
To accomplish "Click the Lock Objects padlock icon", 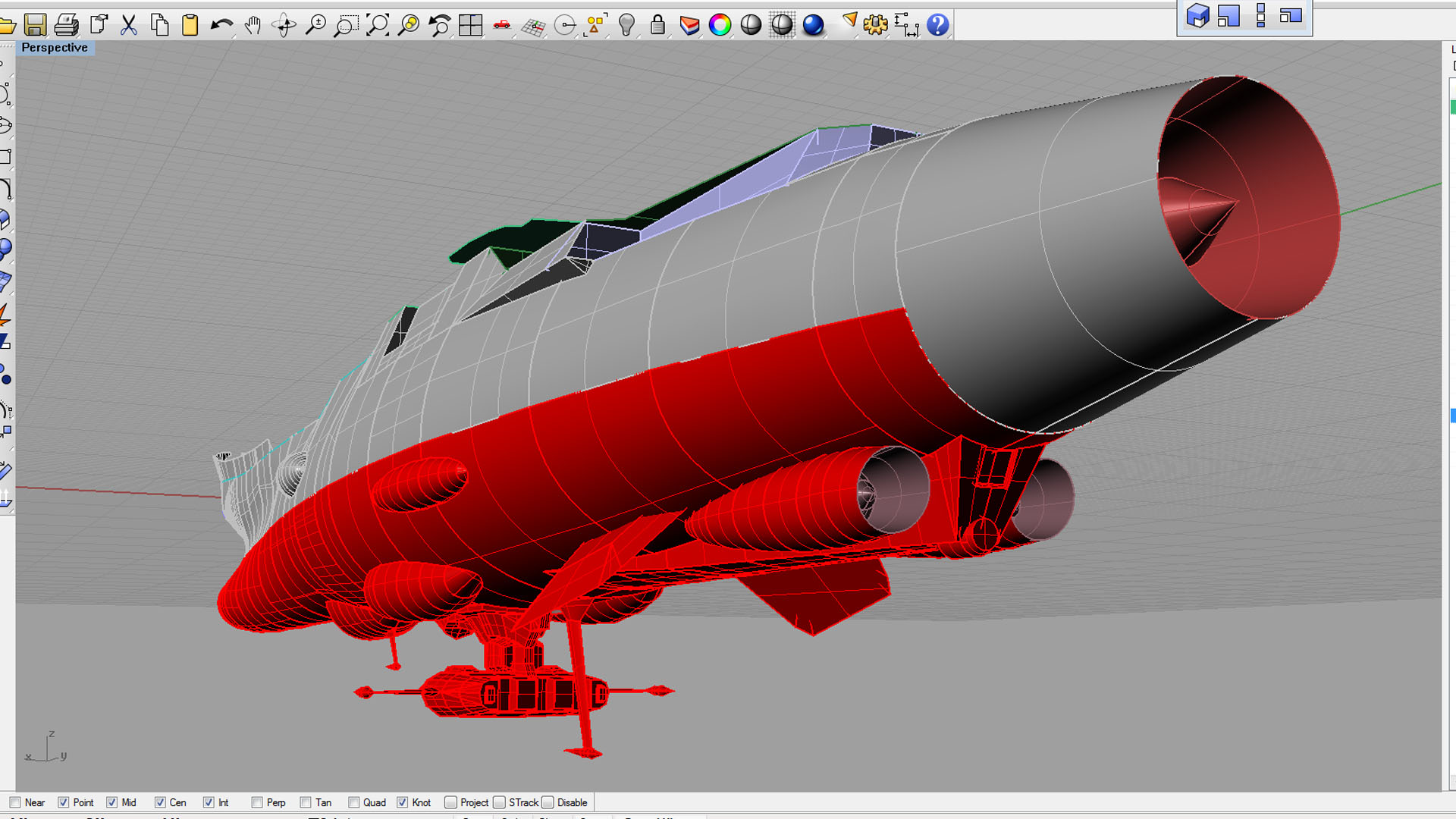I will [x=657, y=25].
